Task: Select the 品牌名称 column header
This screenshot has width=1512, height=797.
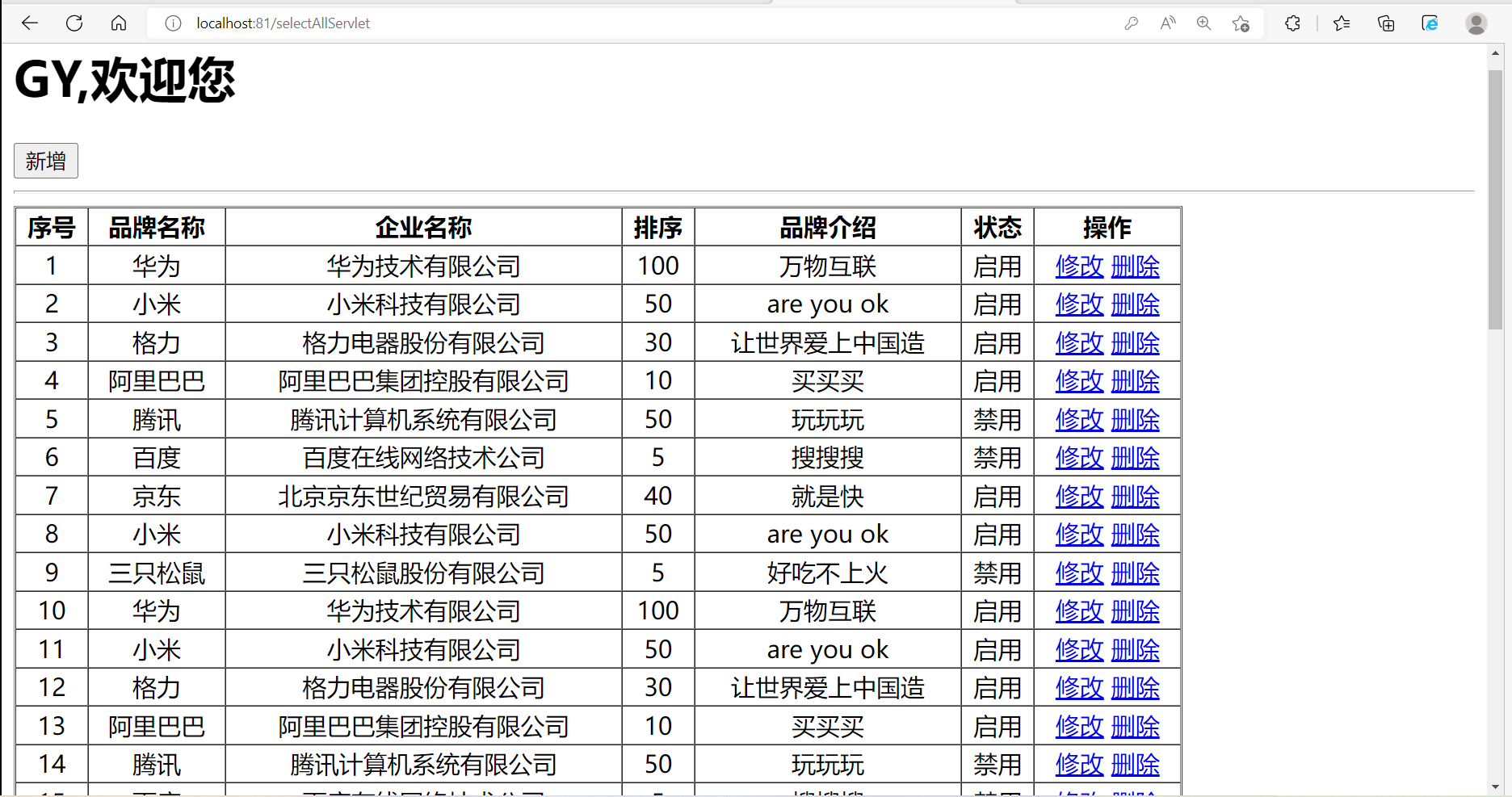Action: tap(157, 228)
